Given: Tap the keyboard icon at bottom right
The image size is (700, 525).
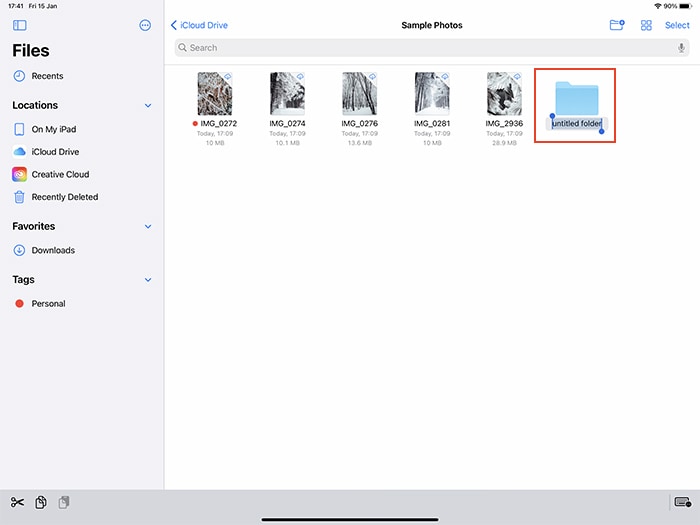Looking at the screenshot, I should pos(683,502).
